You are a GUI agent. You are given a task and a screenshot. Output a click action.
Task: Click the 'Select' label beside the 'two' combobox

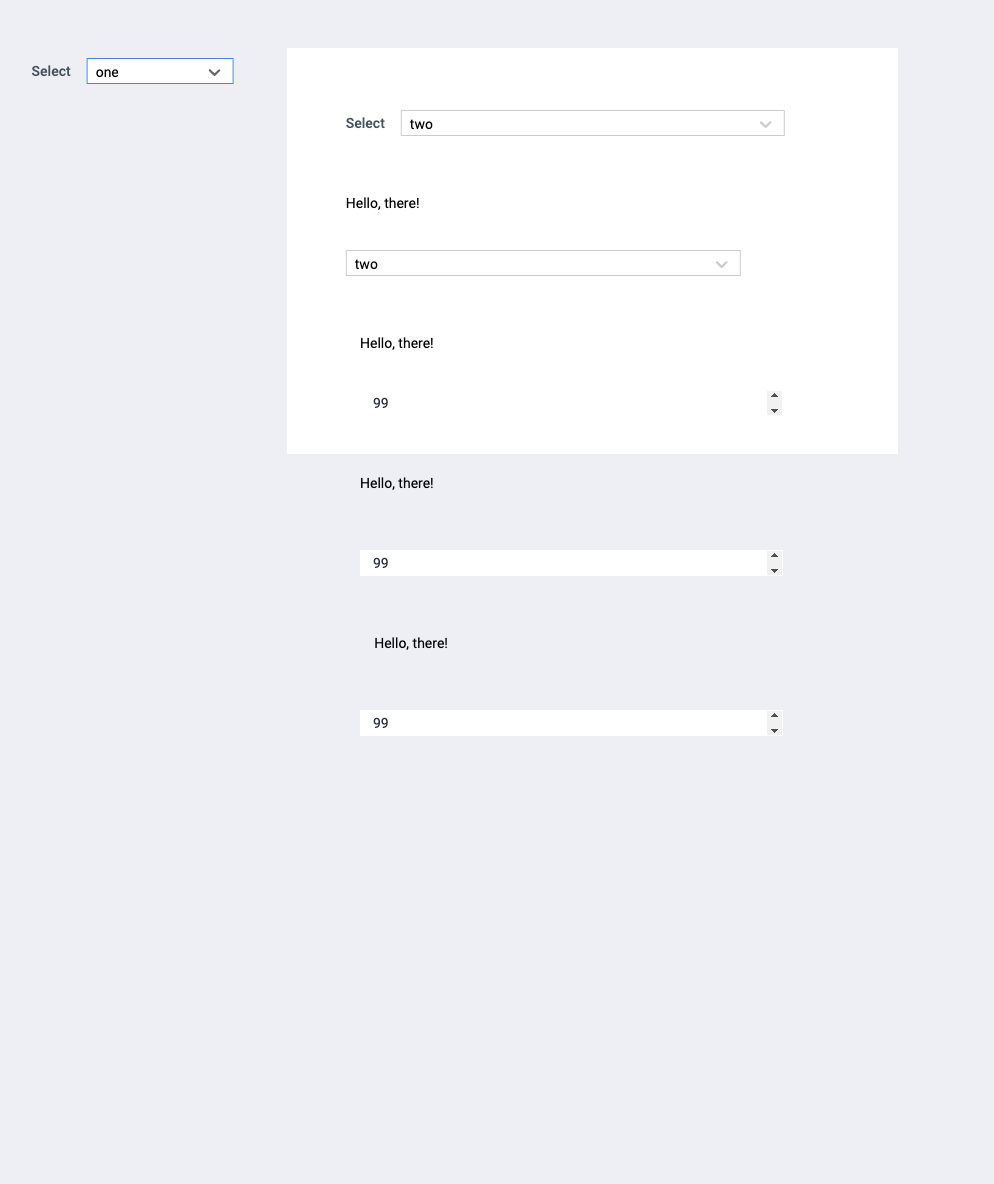click(x=365, y=123)
